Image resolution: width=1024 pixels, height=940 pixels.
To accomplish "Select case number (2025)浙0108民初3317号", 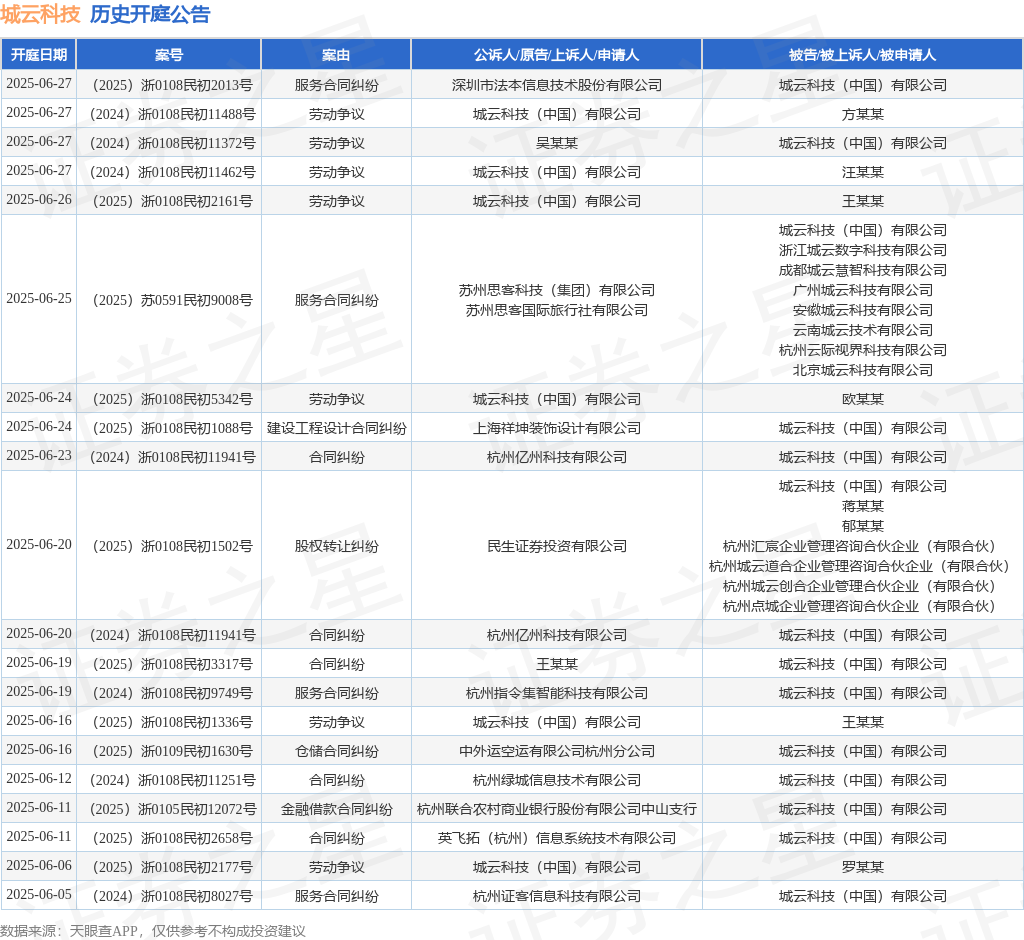I will 168,664.
